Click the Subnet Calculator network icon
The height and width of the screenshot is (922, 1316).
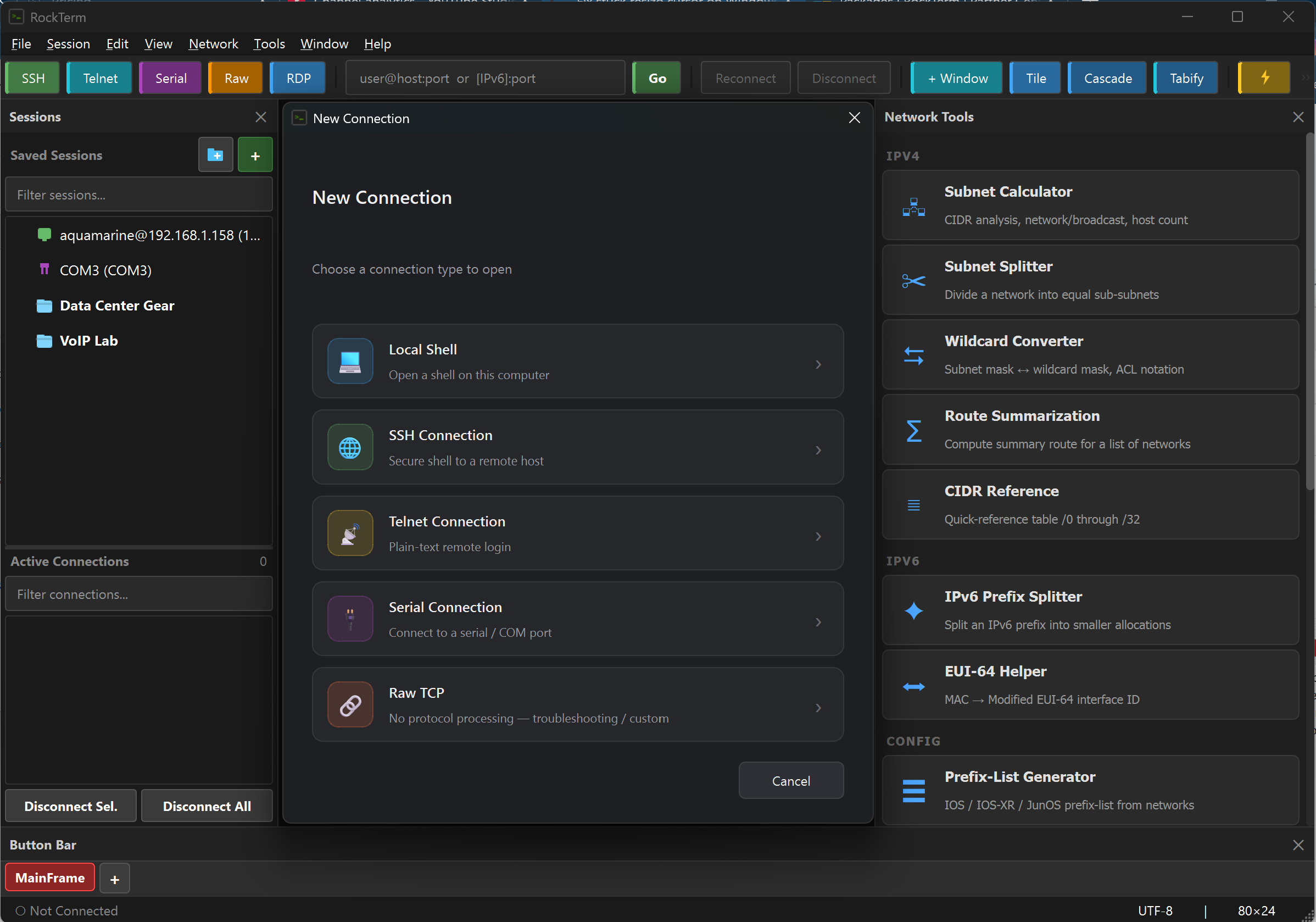[913, 206]
